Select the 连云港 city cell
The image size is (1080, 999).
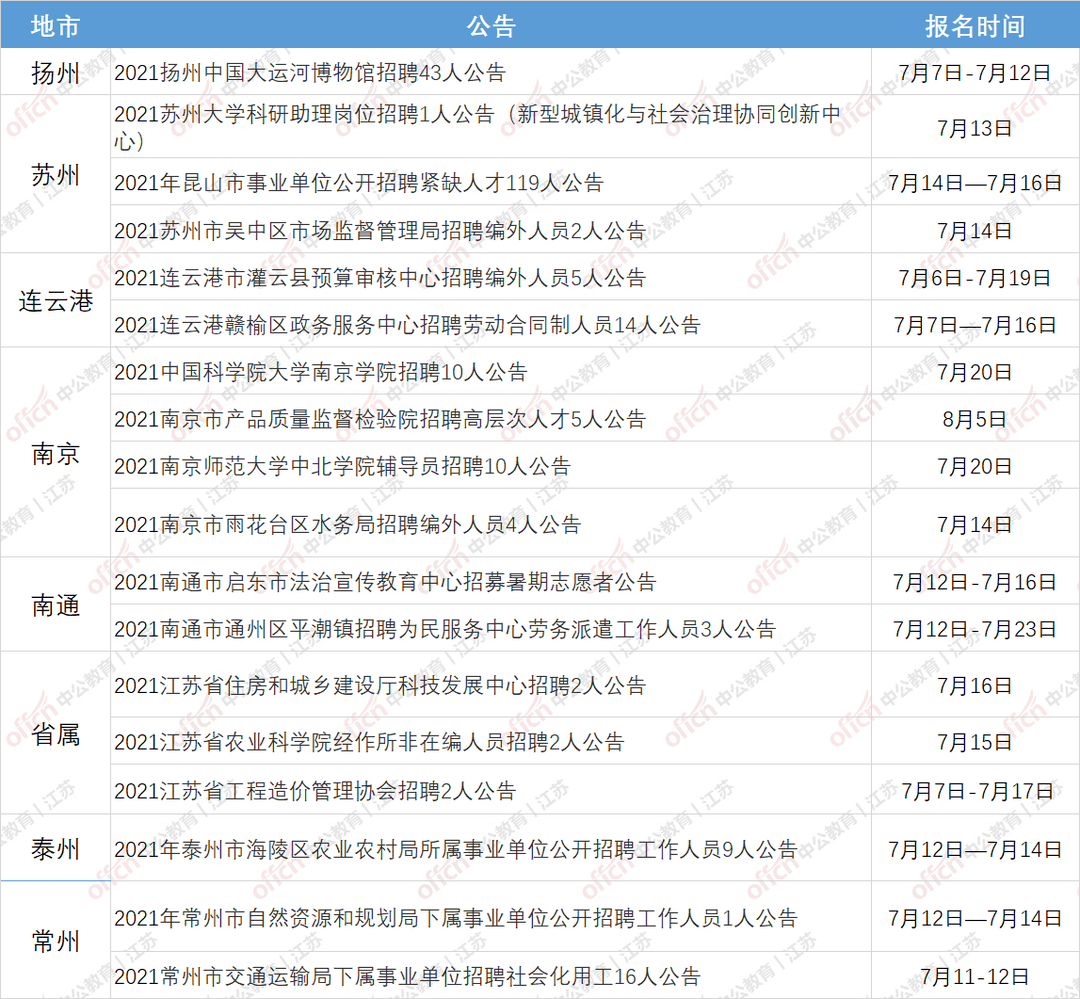pos(55,301)
